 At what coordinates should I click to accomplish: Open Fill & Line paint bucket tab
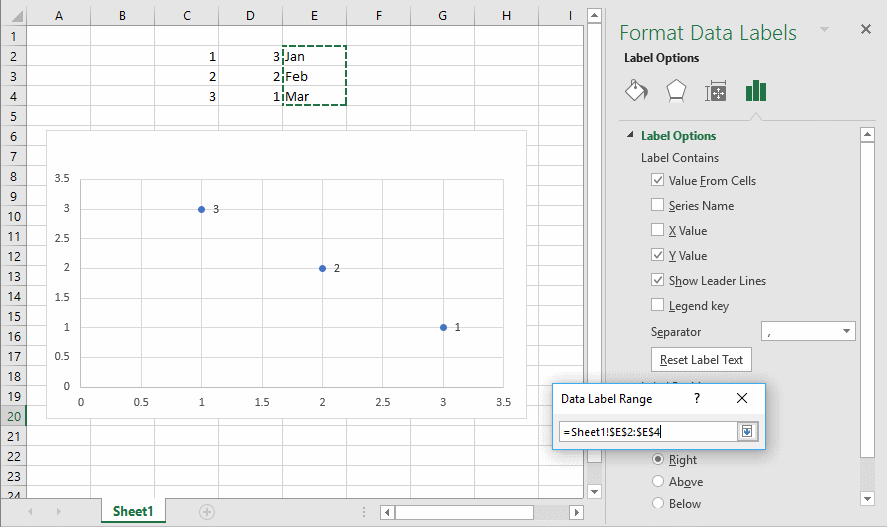pos(636,90)
